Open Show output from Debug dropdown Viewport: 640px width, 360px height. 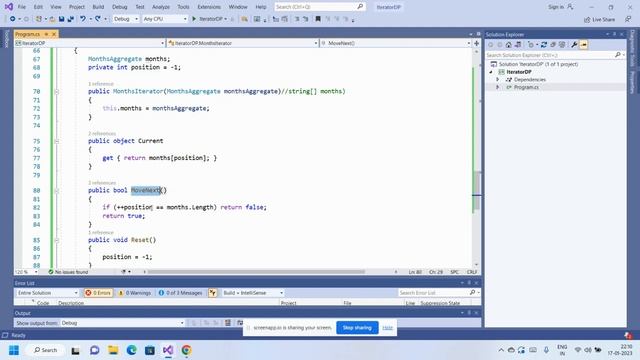coord(122,323)
